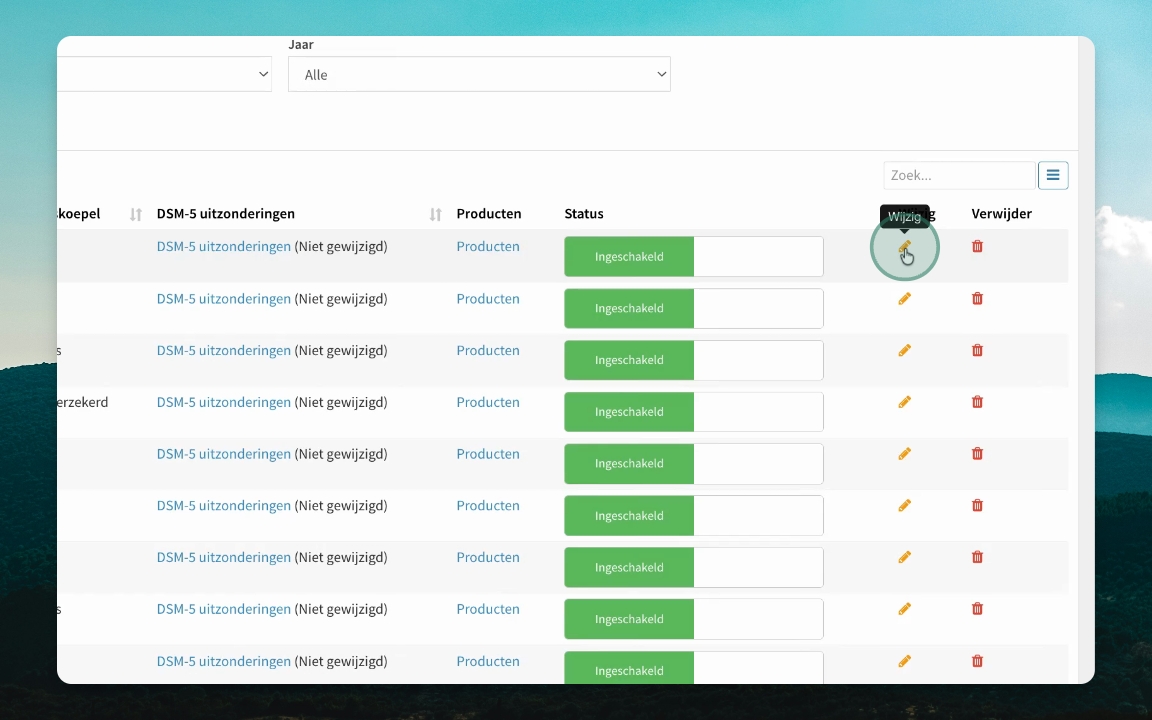Open the seventh row's edit pencil

coord(904,557)
